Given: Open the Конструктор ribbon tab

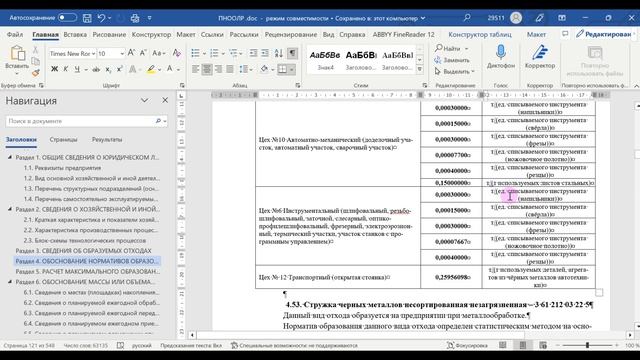Looking at the screenshot, I should (x=151, y=35).
